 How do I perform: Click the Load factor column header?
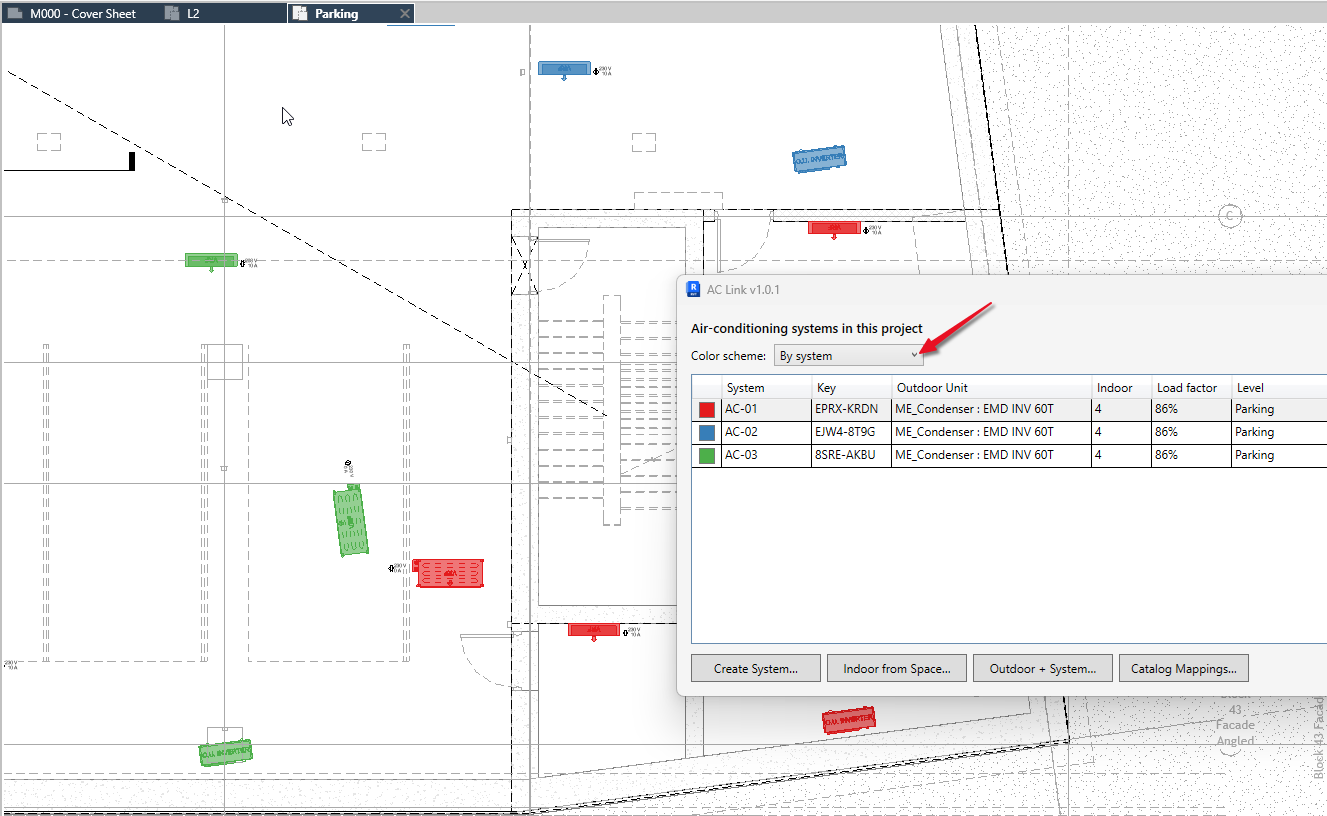(1191, 387)
